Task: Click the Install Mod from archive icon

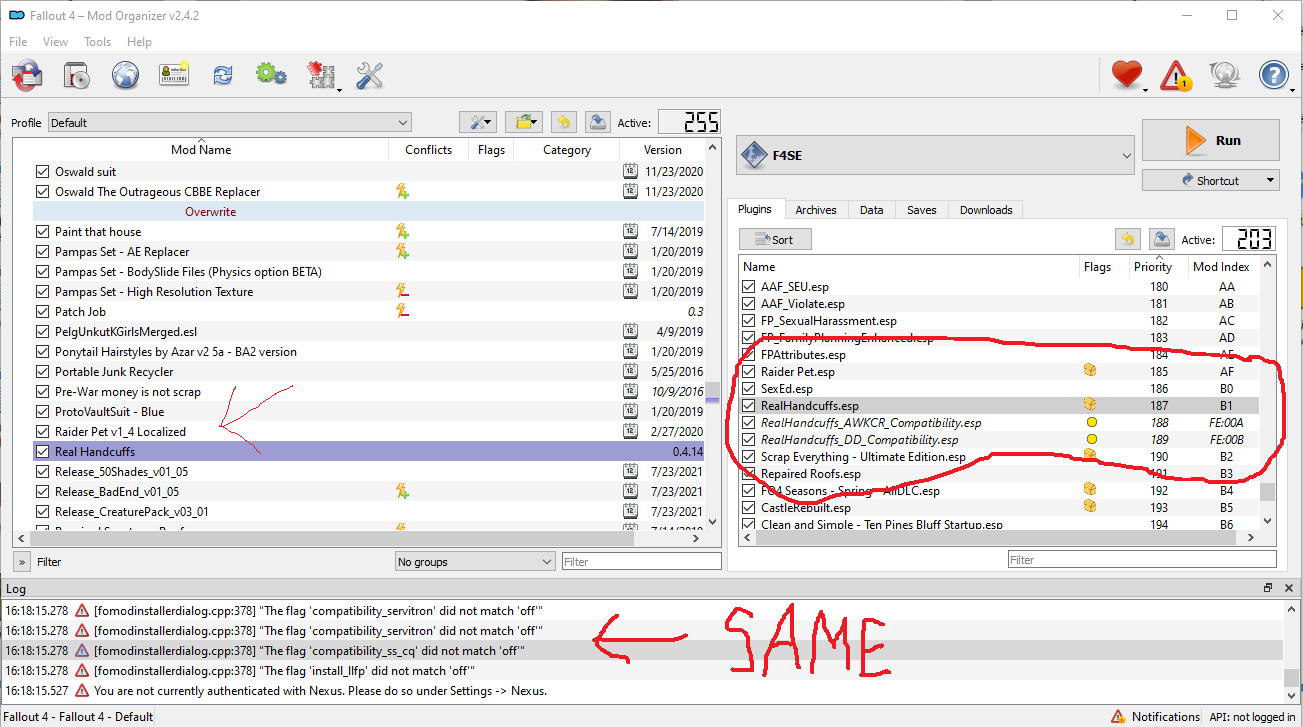Action: pyautogui.click(x=77, y=75)
